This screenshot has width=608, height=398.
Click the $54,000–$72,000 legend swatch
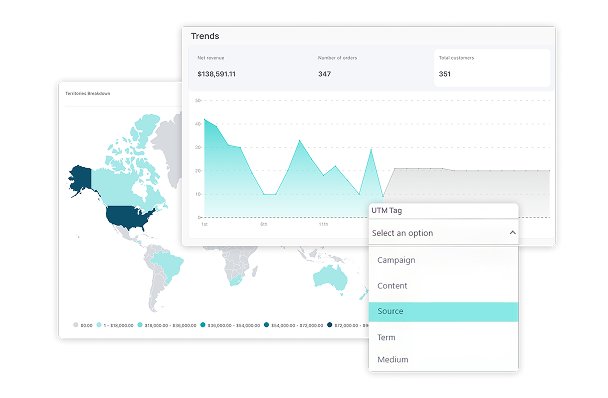pyautogui.click(x=266, y=325)
